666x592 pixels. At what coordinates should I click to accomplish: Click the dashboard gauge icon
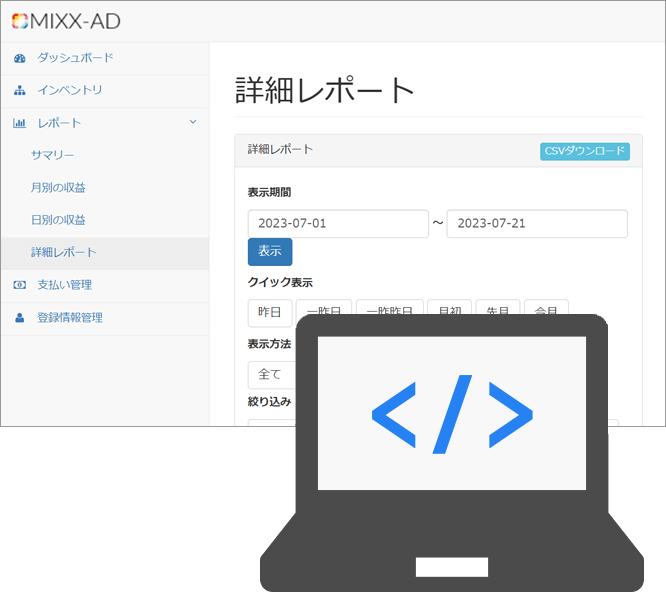point(19,58)
